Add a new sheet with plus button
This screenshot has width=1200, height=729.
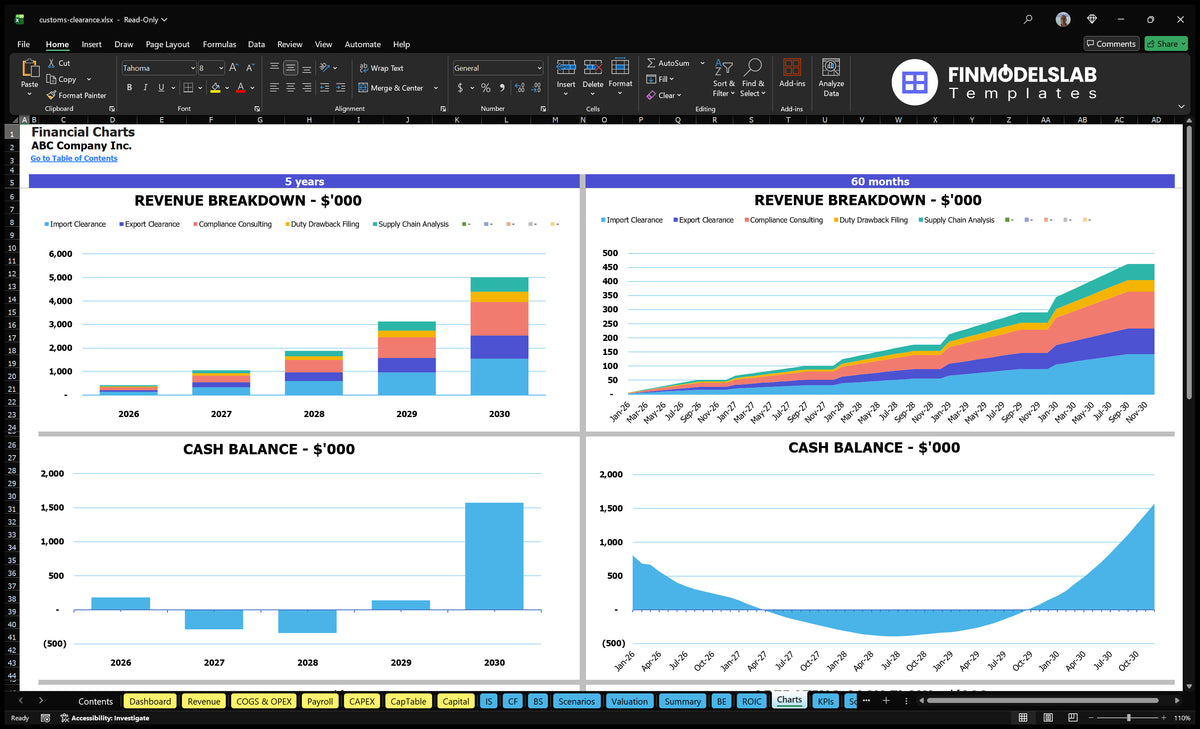tap(885, 701)
